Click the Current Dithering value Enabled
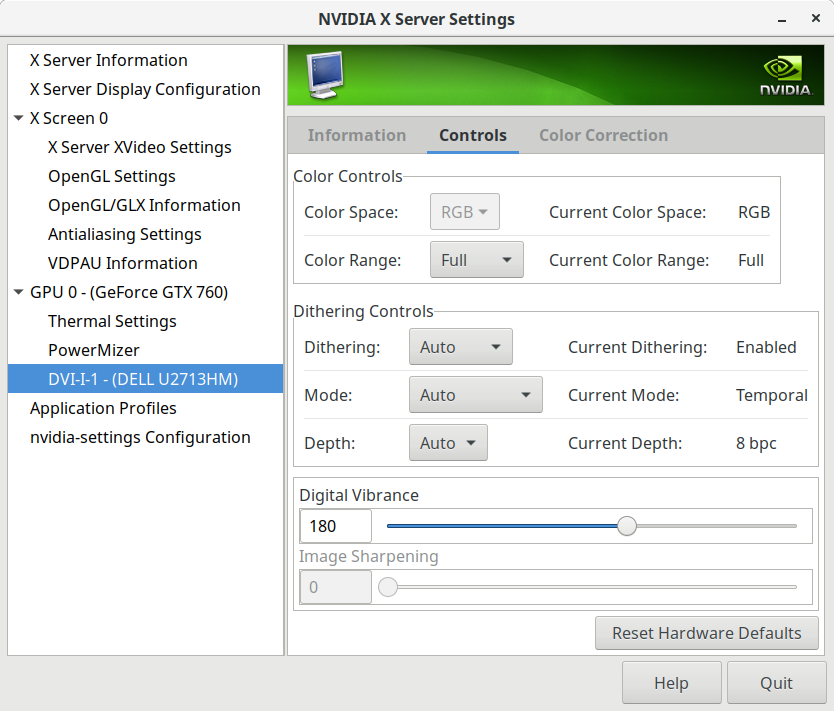Image resolution: width=834 pixels, height=711 pixels. (x=766, y=347)
